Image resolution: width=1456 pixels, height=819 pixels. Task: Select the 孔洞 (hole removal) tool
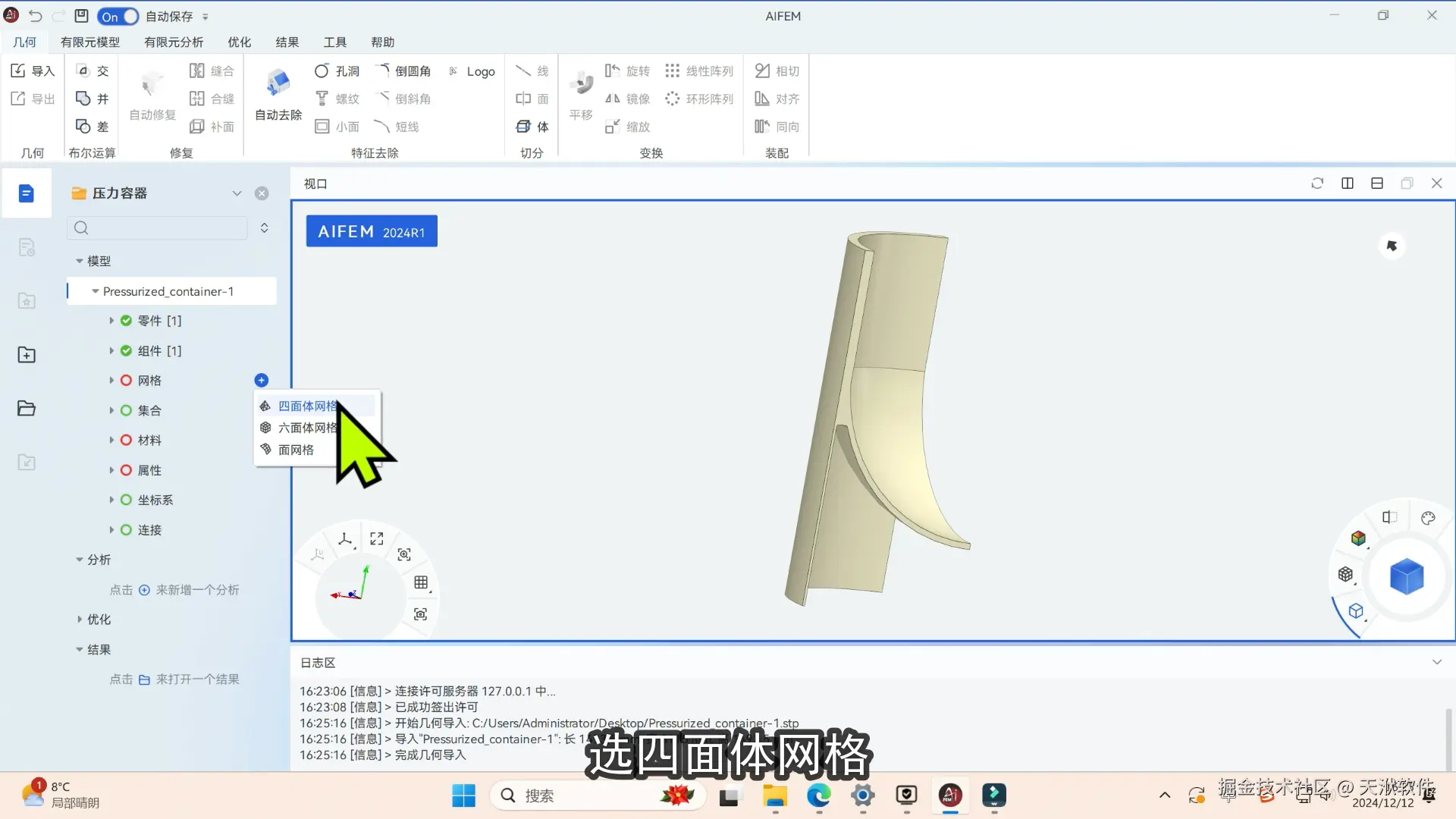pyautogui.click(x=337, y=71)
